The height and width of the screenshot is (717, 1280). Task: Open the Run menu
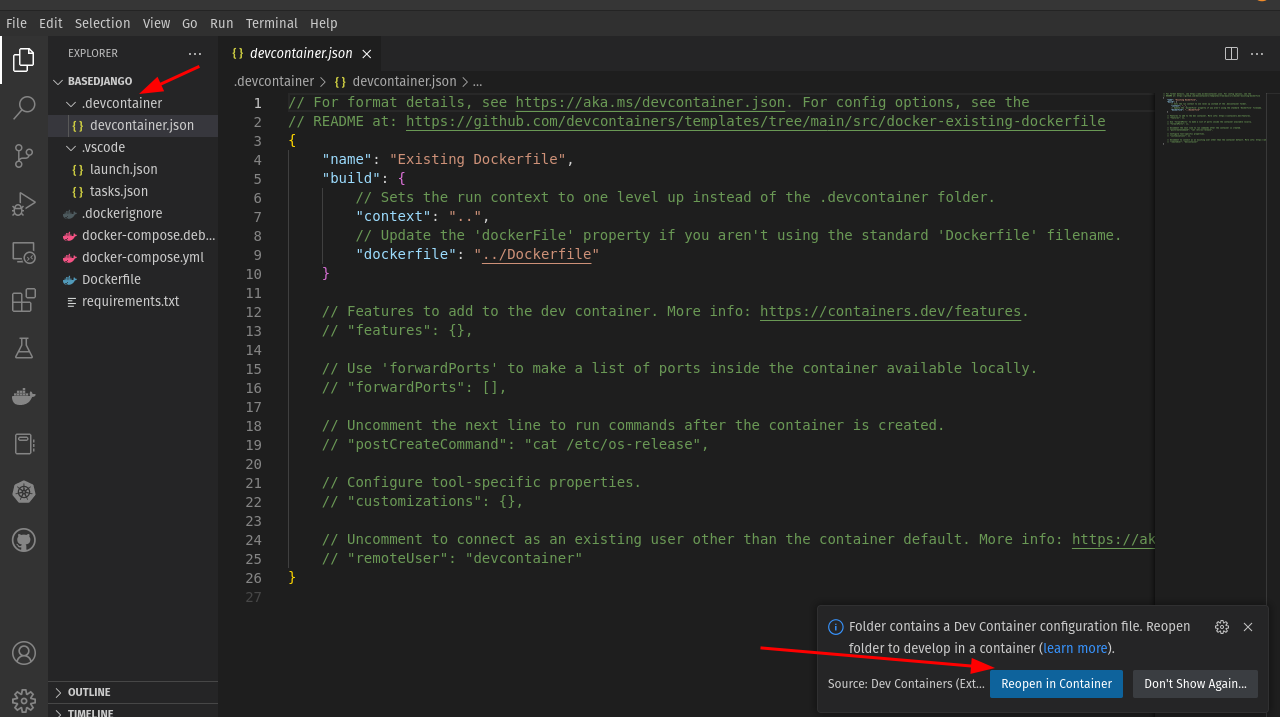click(x=222, y=23)
